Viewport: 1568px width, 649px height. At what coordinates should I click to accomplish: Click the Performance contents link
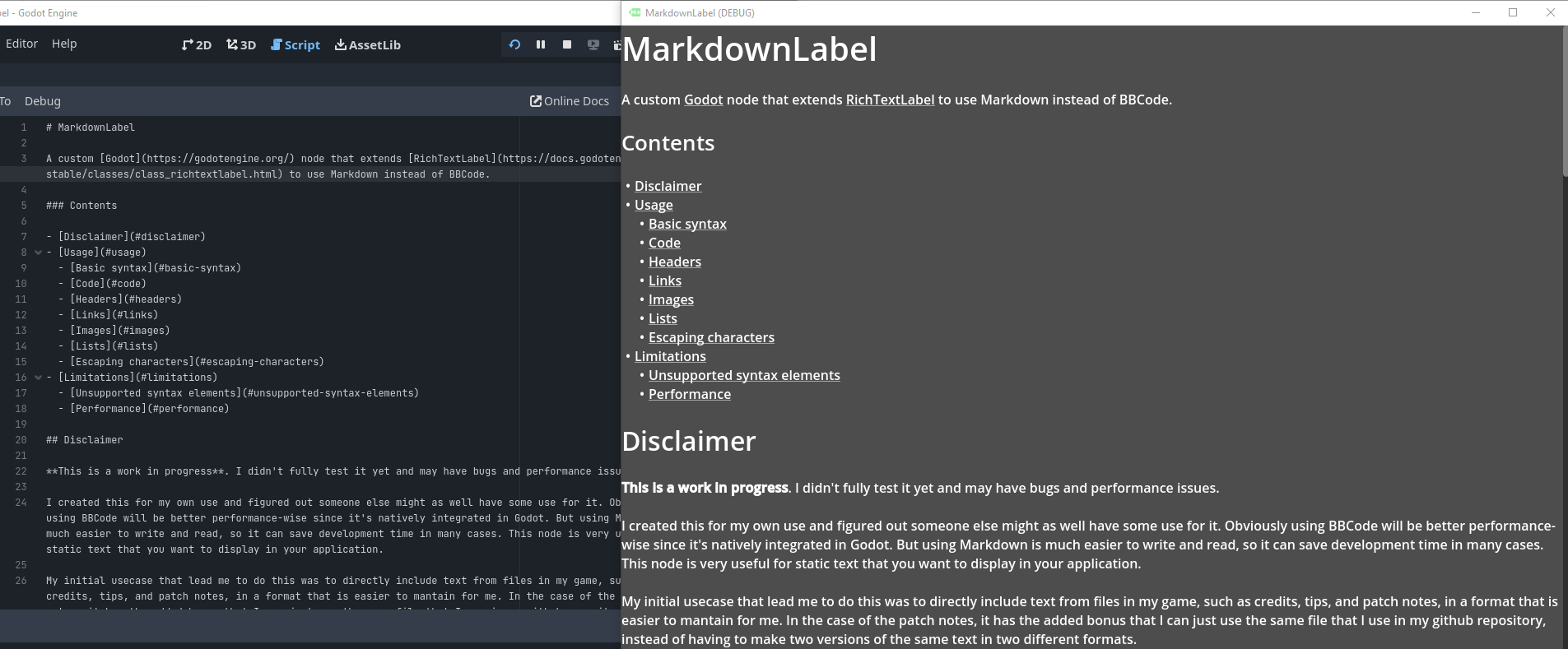[x=690, y=394]
